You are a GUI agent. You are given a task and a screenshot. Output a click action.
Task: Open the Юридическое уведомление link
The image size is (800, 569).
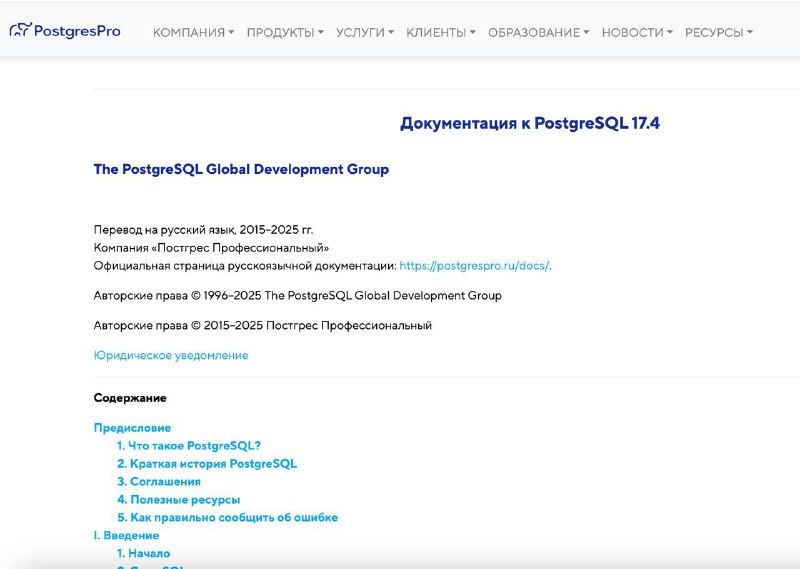coord(171,355)
